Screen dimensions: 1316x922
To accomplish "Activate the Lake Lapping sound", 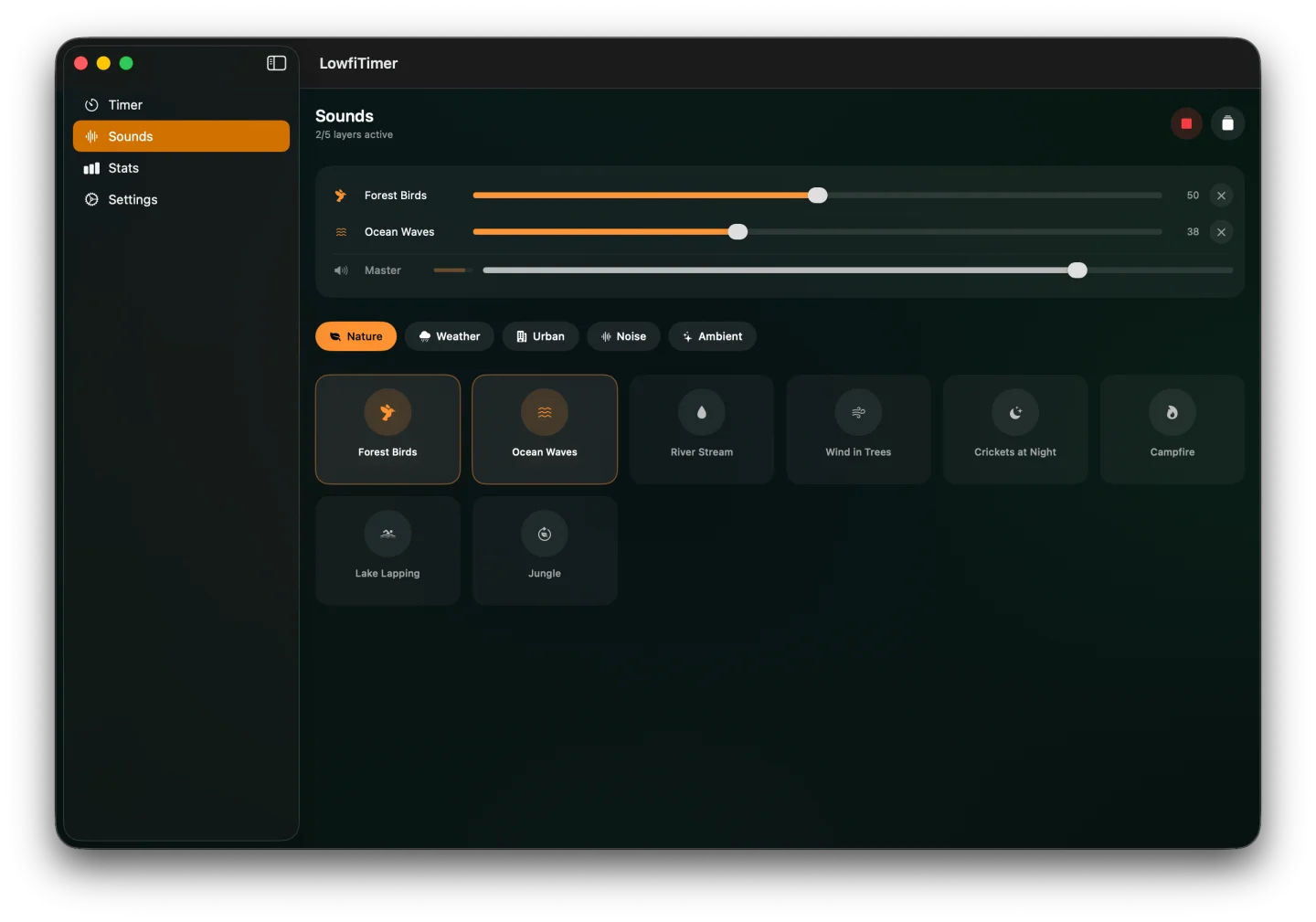I will coord(387,550).
